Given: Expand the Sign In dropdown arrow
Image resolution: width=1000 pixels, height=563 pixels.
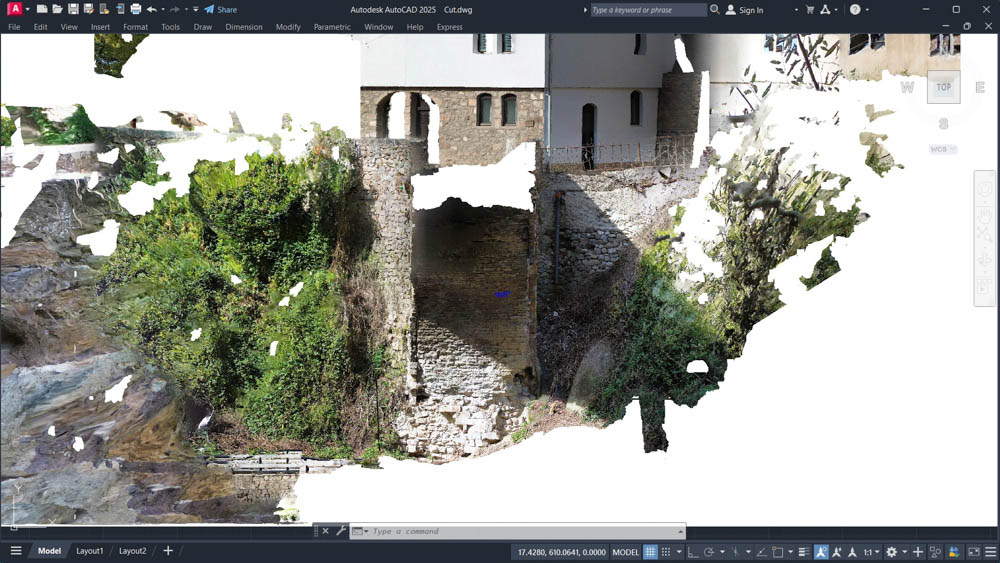Looking at the screenshot, I should 796,10.
